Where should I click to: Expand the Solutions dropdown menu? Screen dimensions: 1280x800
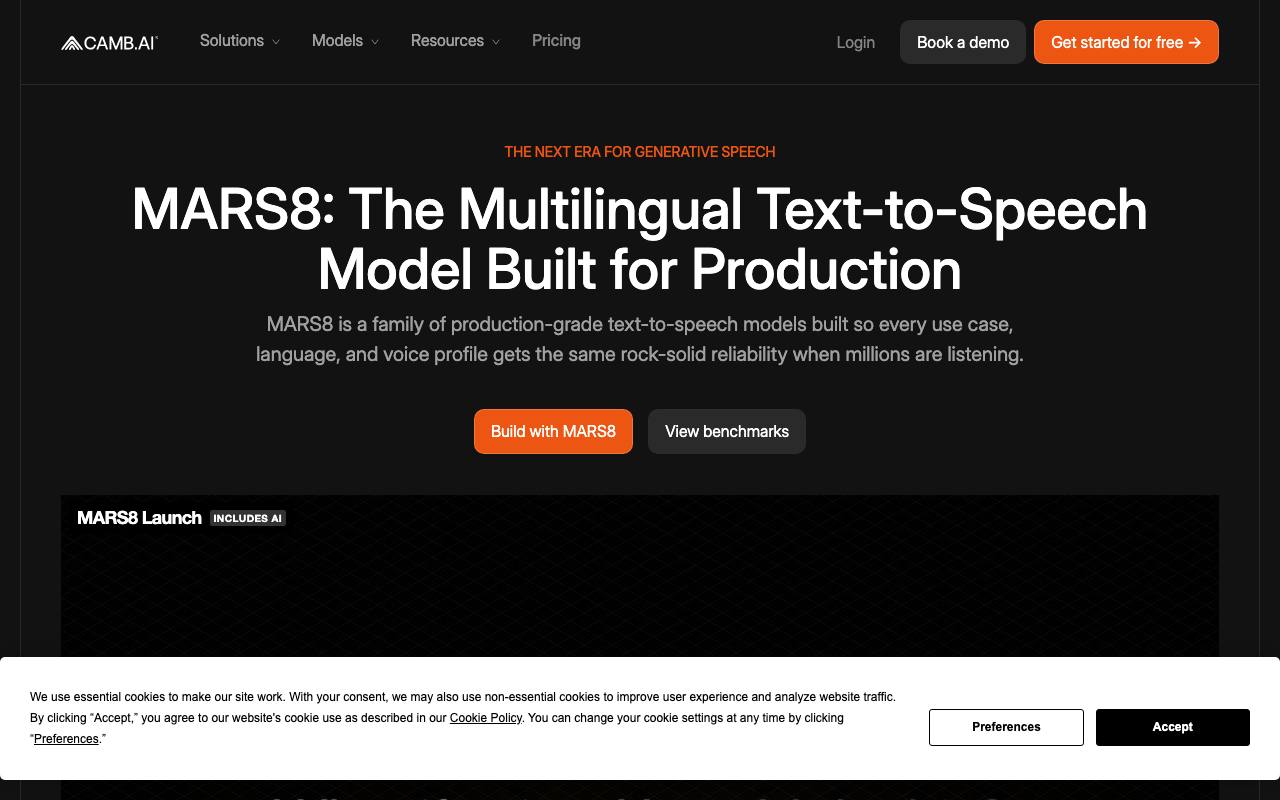click(240, 41)
